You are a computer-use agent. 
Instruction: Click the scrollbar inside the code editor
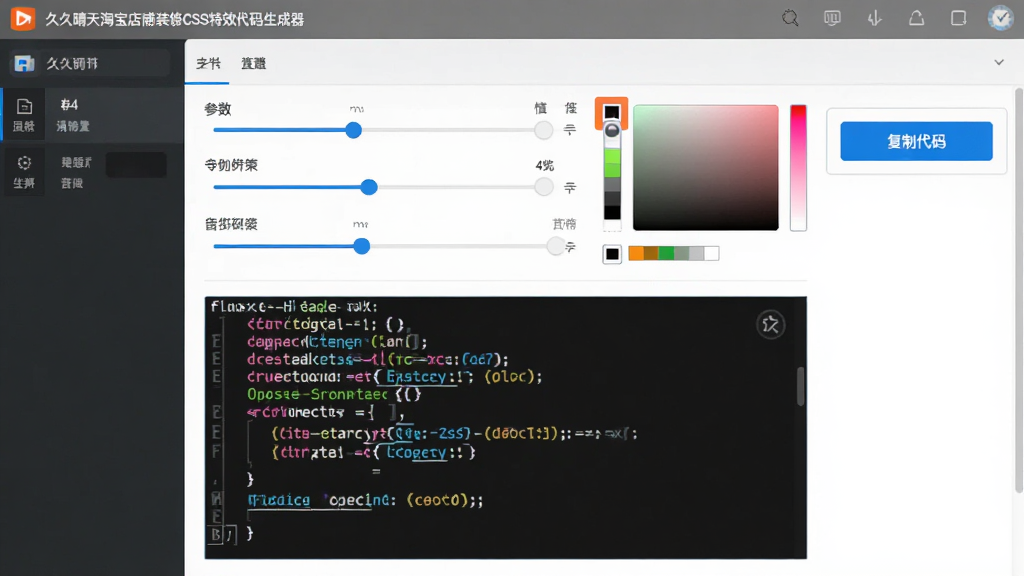800,386
